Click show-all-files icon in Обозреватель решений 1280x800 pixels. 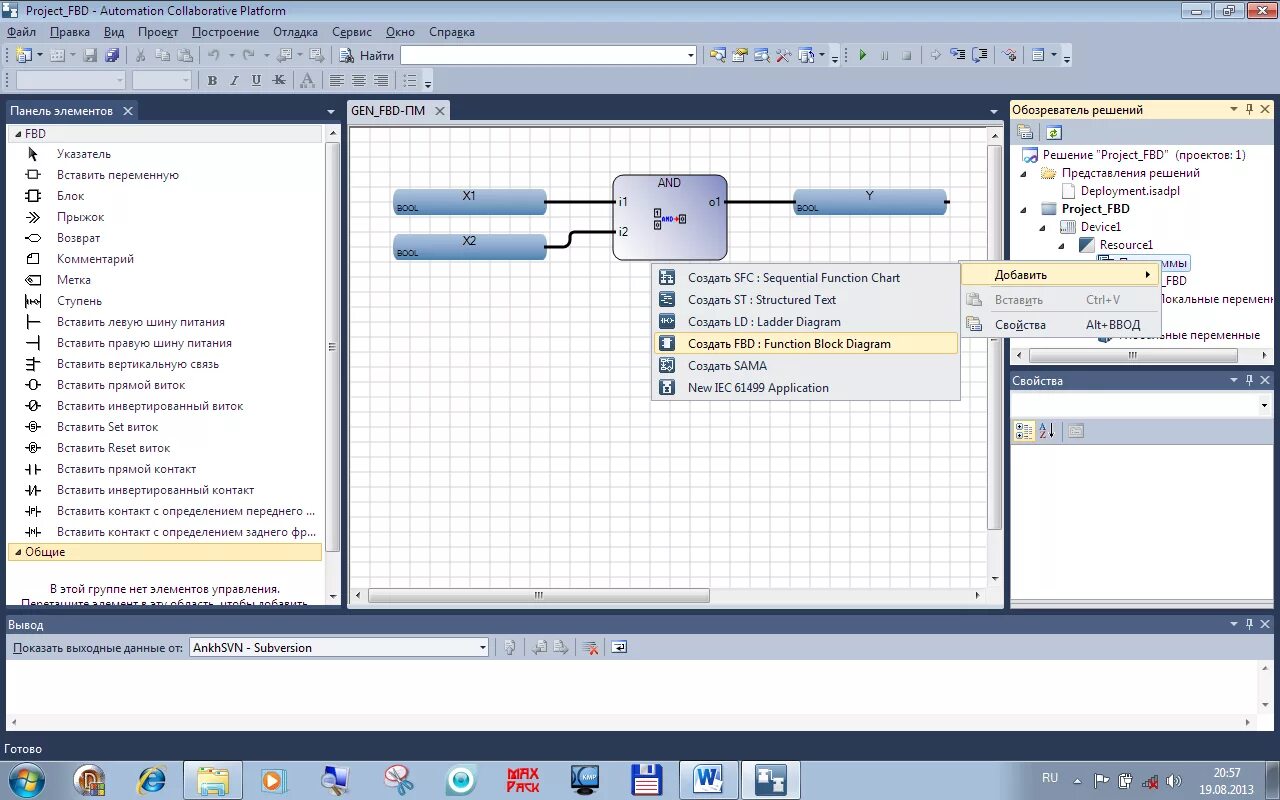[1025, 133]
